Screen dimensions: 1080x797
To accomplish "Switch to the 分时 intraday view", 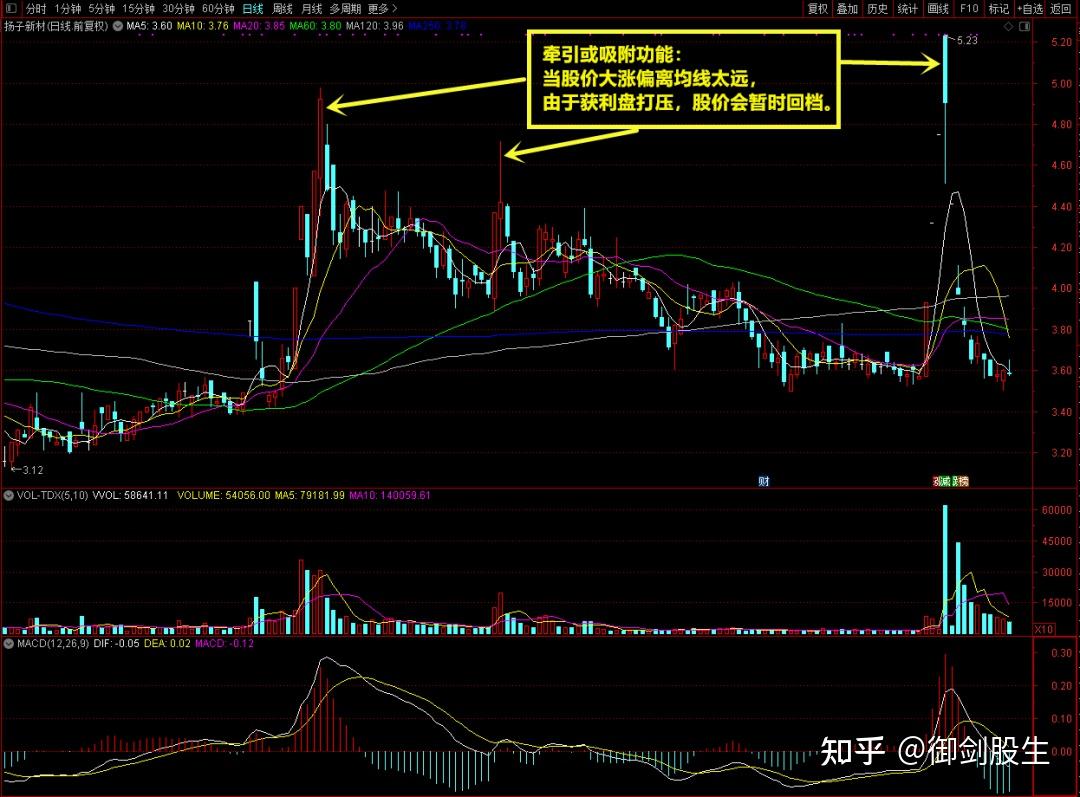I will coord(35,7).
